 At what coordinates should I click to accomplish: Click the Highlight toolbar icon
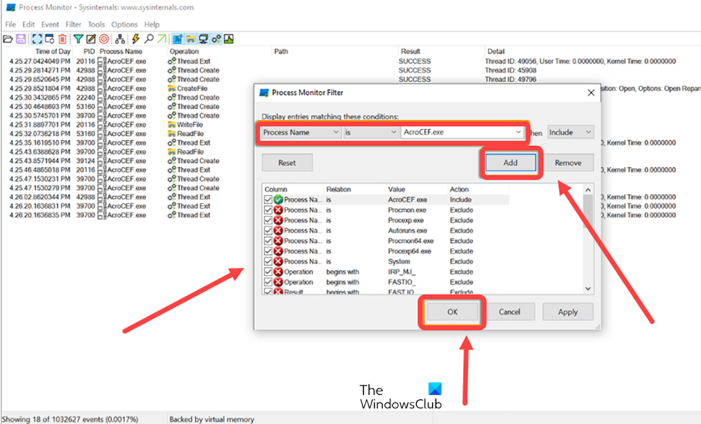(x=90, y=38)
